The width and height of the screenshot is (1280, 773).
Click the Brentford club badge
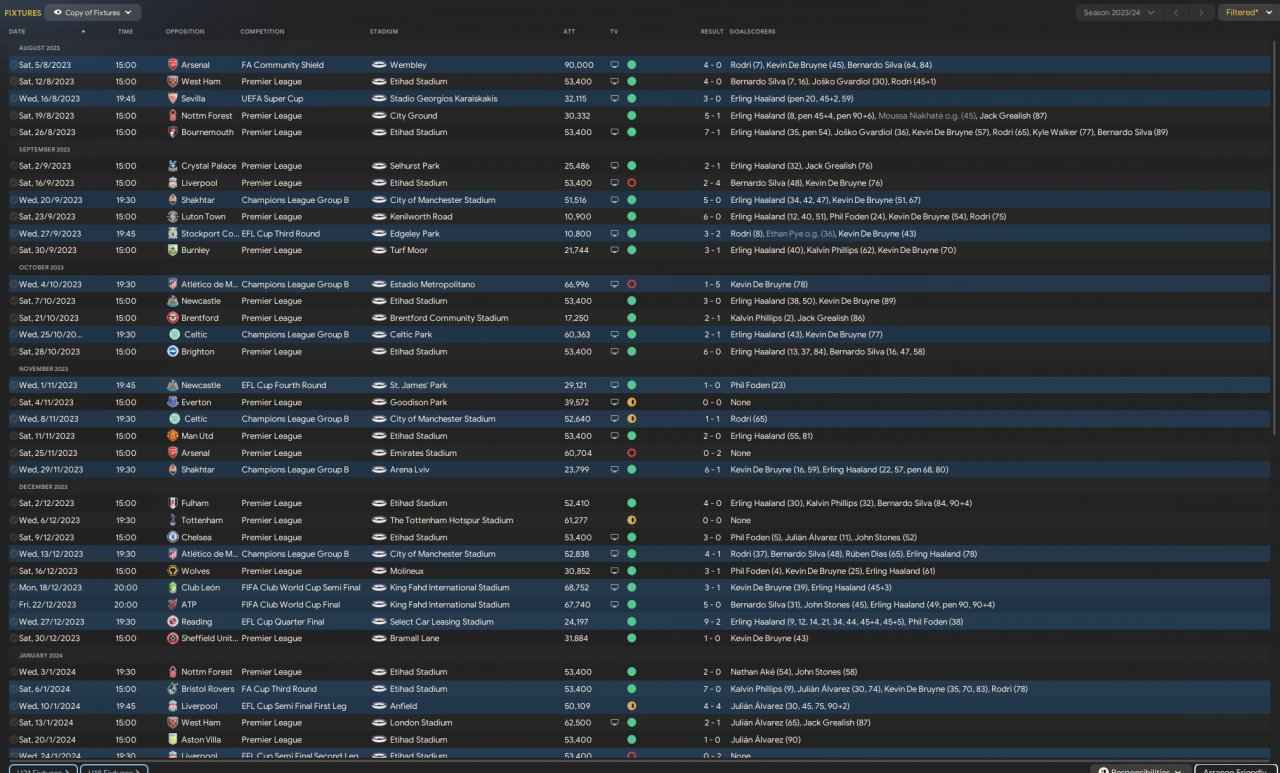173,318
